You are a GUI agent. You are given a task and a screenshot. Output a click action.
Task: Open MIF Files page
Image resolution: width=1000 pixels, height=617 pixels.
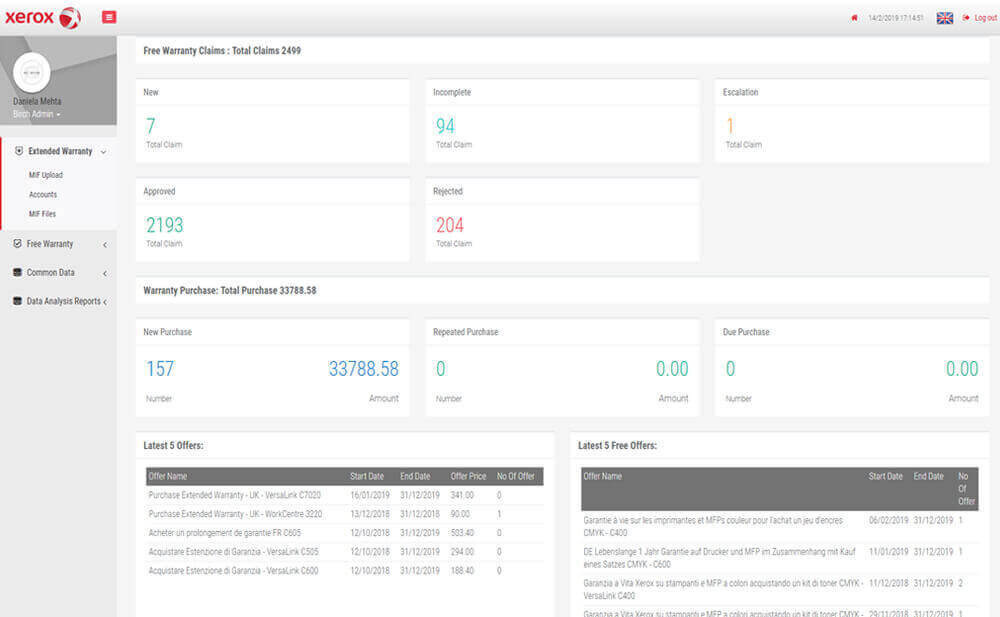(42, 214)
